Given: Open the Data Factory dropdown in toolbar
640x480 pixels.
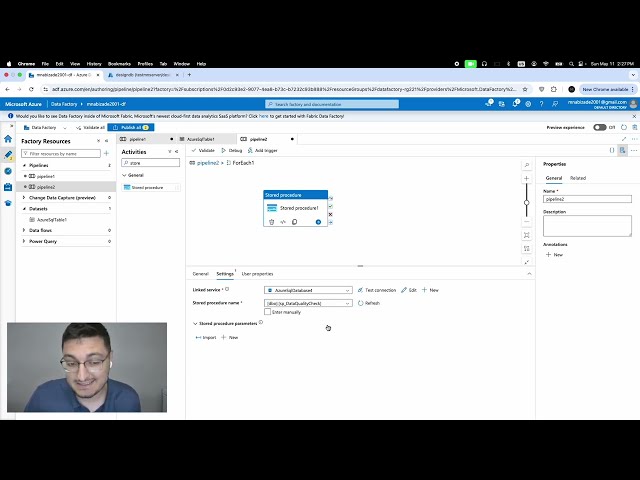Looking at the screenshot, I should click(45, 128).
